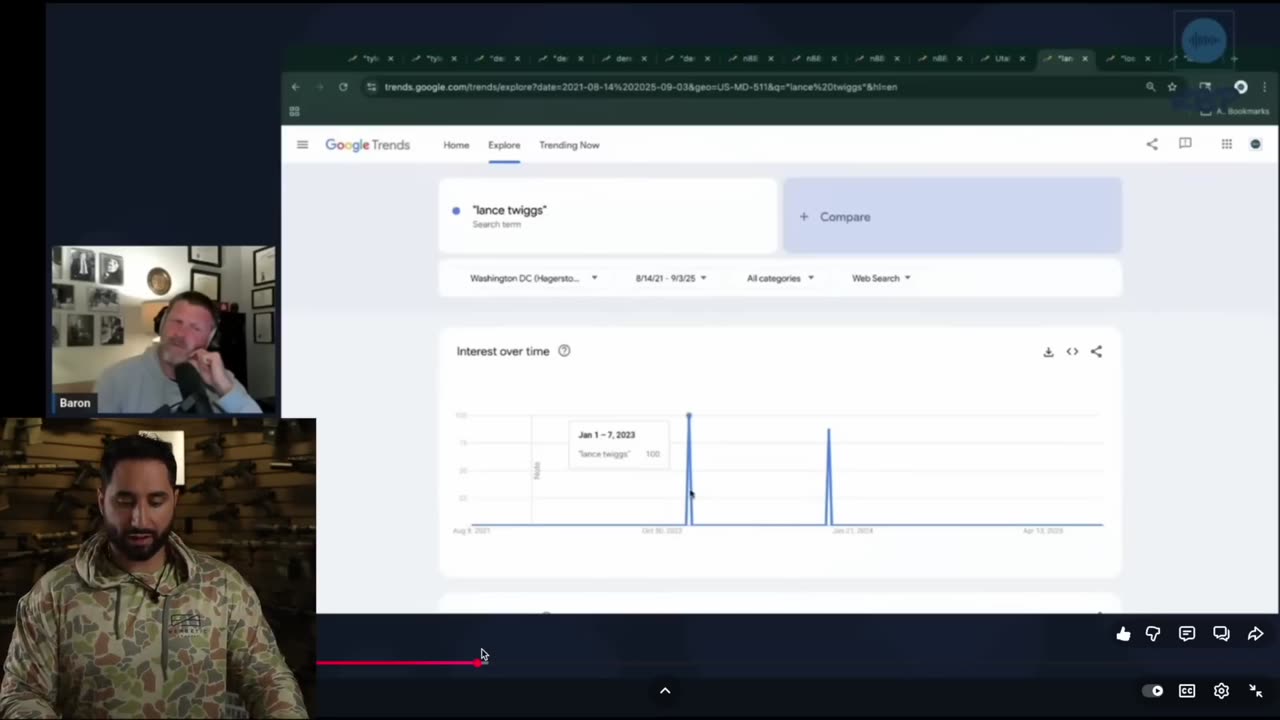1280x720 pixels.
Task: Like the video with thumbs up
Action: (x=1123, y=634)
